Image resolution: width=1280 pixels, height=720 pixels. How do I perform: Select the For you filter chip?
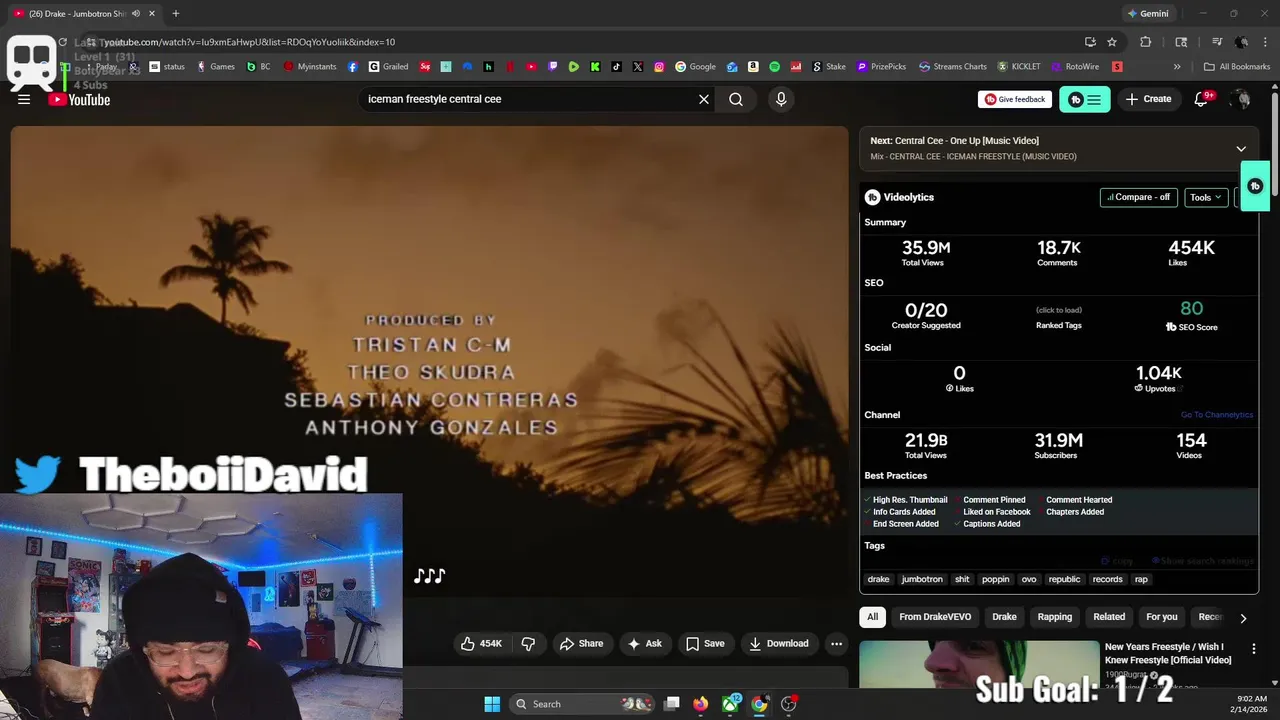pyautogui.click(x=1162, y=617)
